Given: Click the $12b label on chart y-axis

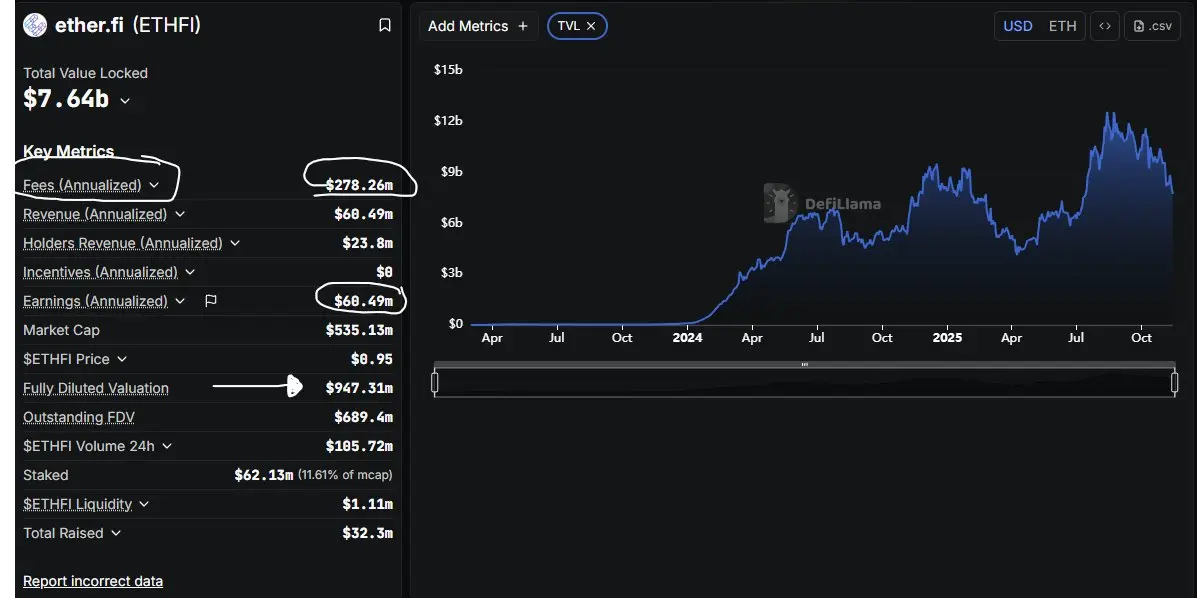Looking at the screenshot, I should click(x=448, y=121).
